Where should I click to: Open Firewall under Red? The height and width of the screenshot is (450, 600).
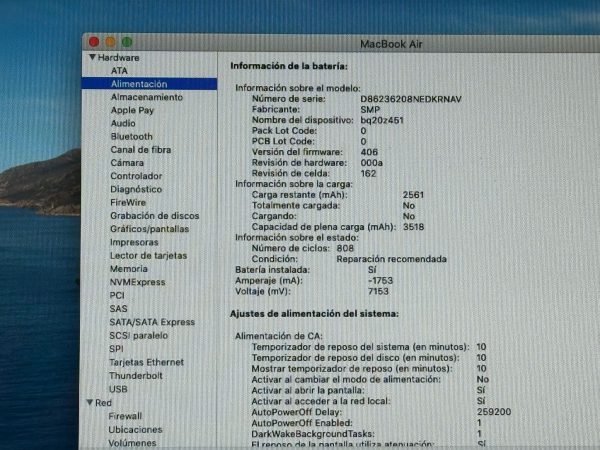126,415
